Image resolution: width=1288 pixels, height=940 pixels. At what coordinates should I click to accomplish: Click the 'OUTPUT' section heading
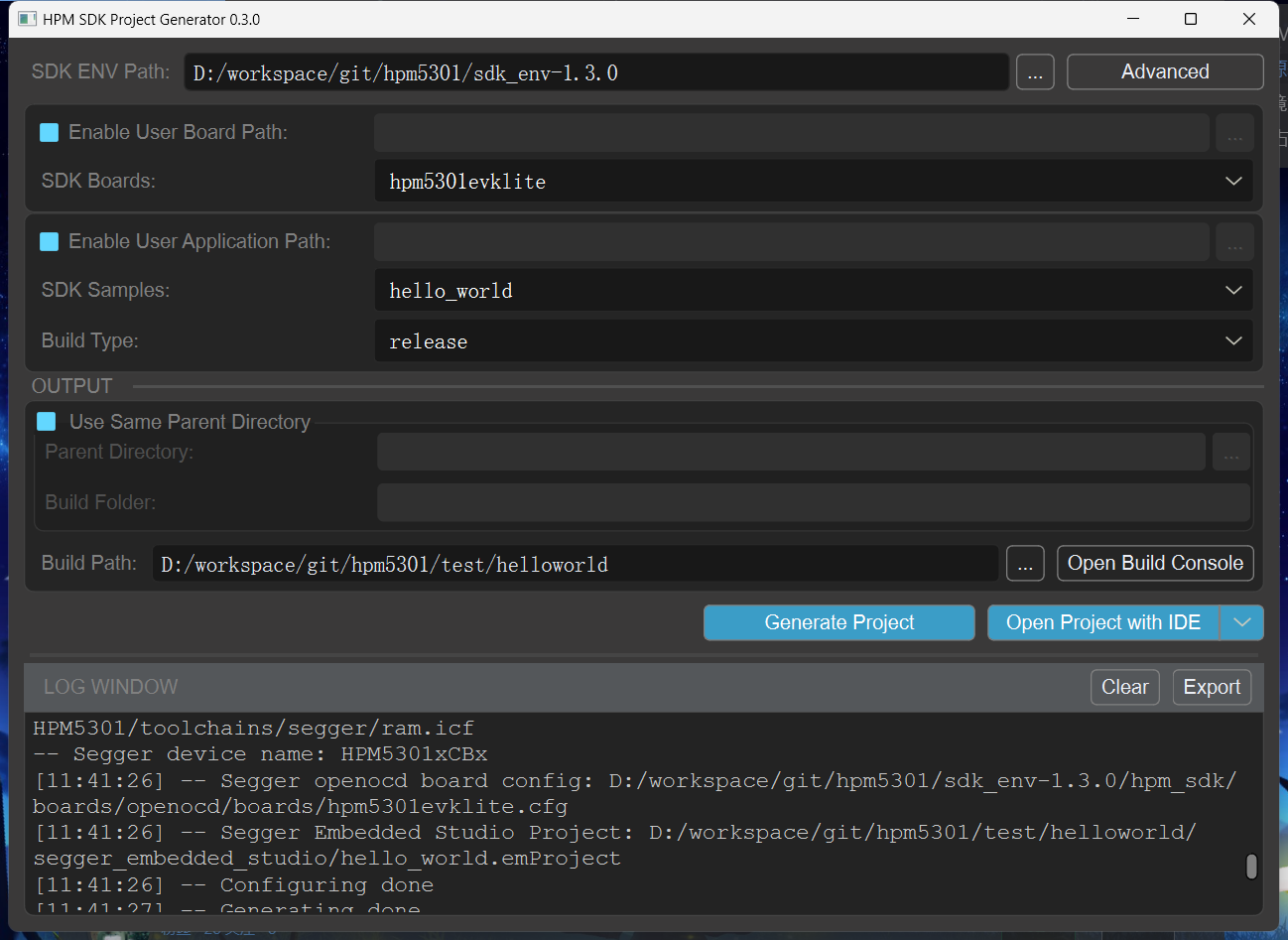[72, 386]
